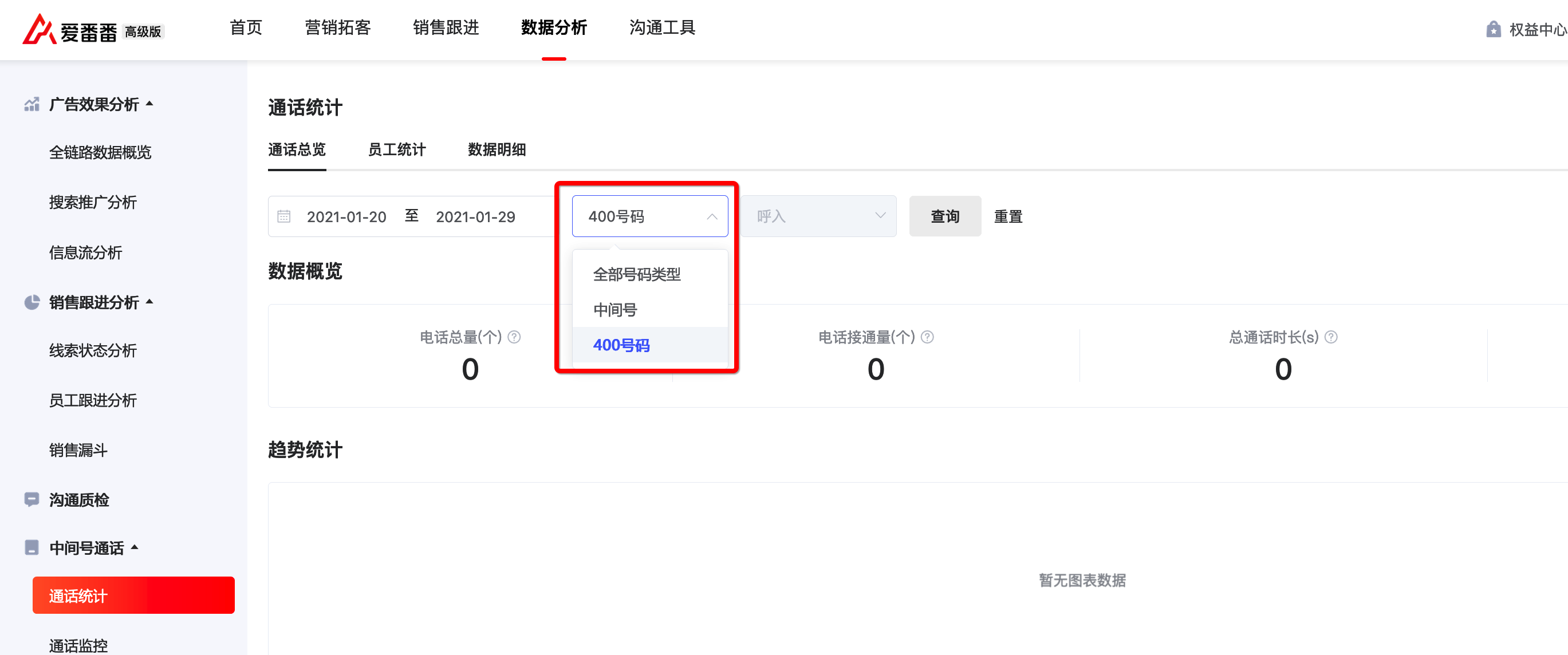Image resolution: width=1568 pixels, height=655 pixels.
Task: Choose 400号码 option in dropdown list
Action: pos(650,345)
